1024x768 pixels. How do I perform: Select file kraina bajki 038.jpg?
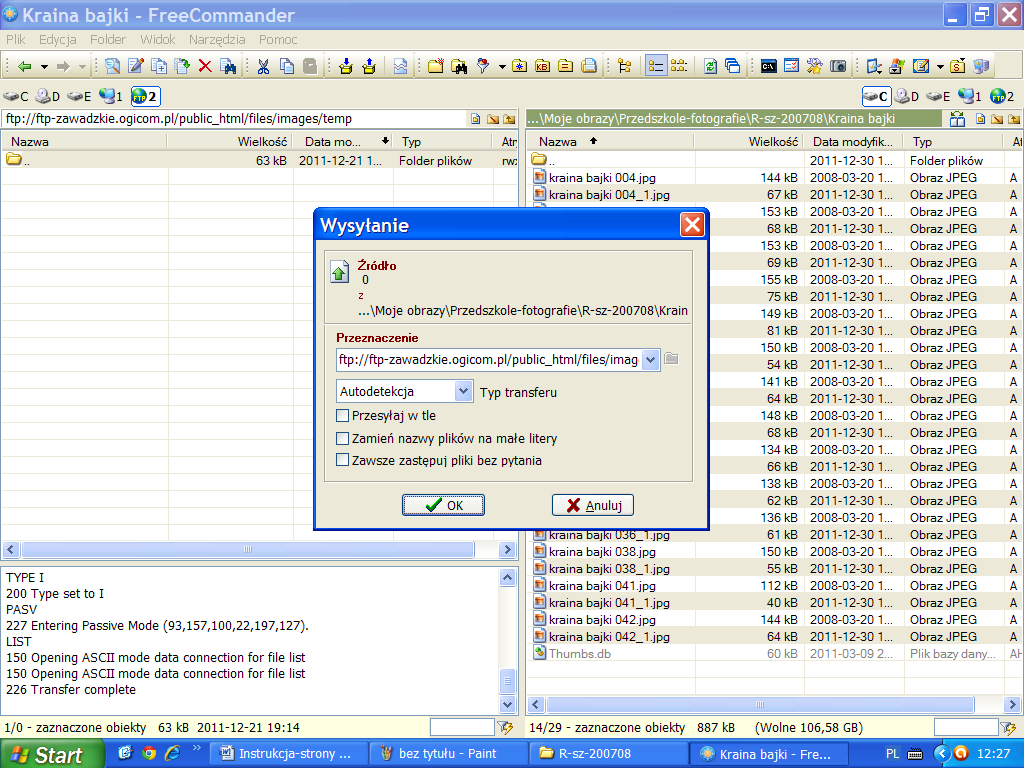[x=602, y=552]
